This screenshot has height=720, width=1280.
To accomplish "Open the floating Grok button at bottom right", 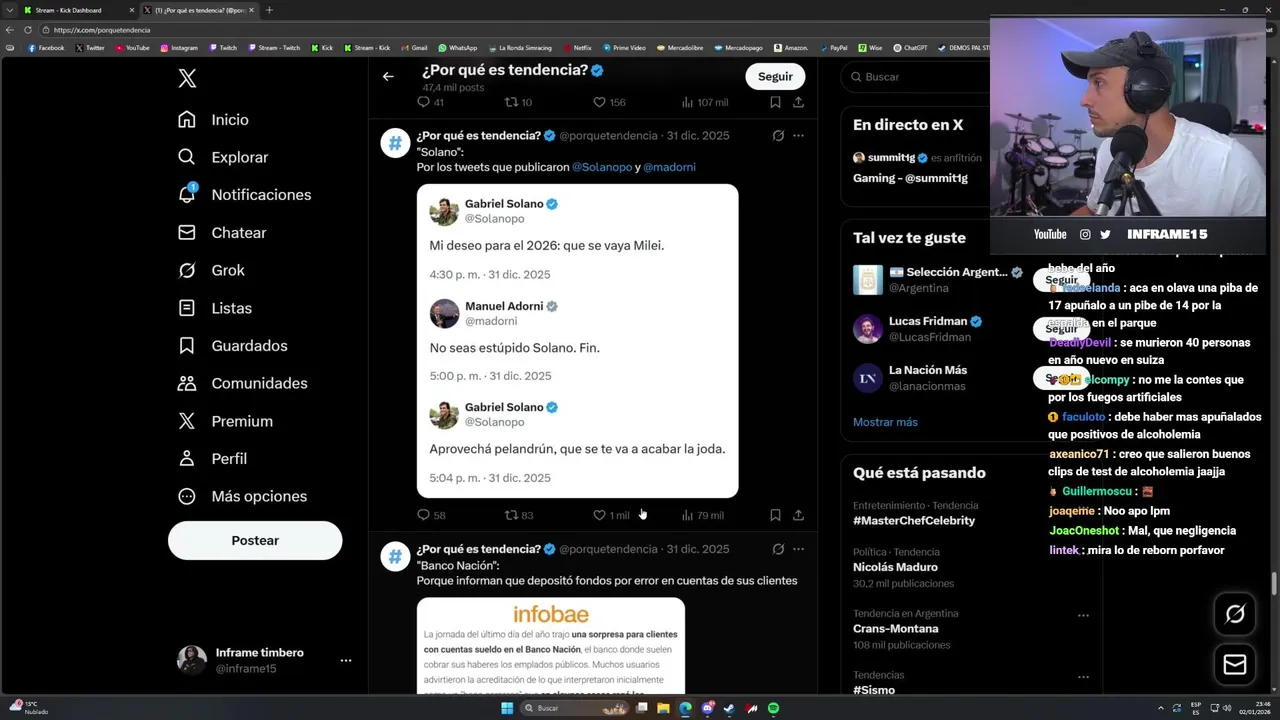I will pos(1235,614).
